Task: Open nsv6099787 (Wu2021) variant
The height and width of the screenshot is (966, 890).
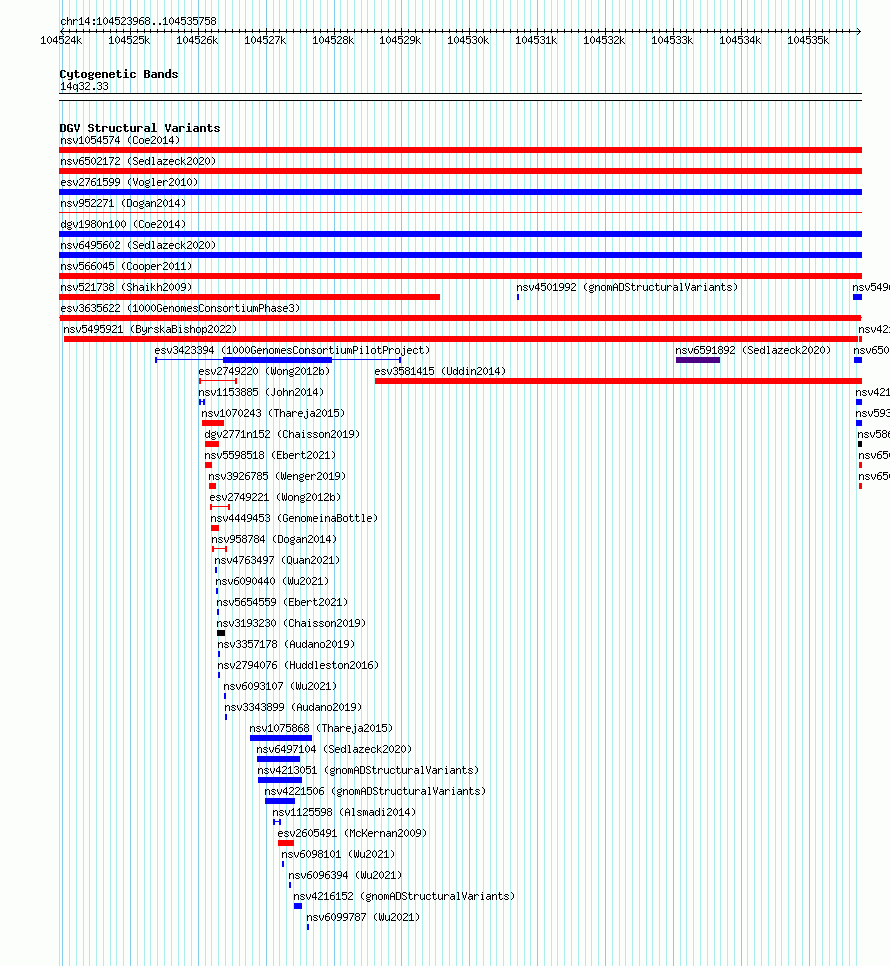Action: pyautogui.click(x=363, y=915)
